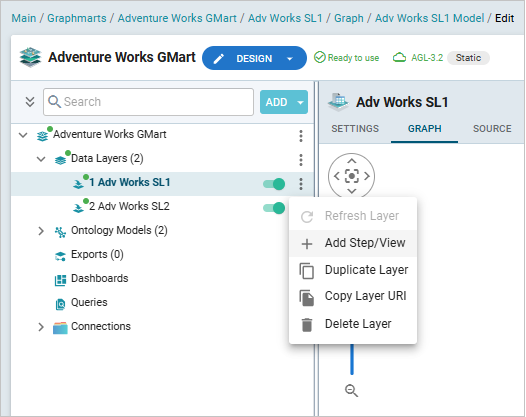The image size is (526, 417).
Task: Click the 1 Adv Works SL1 kebab menu
Action: (301, 184)
